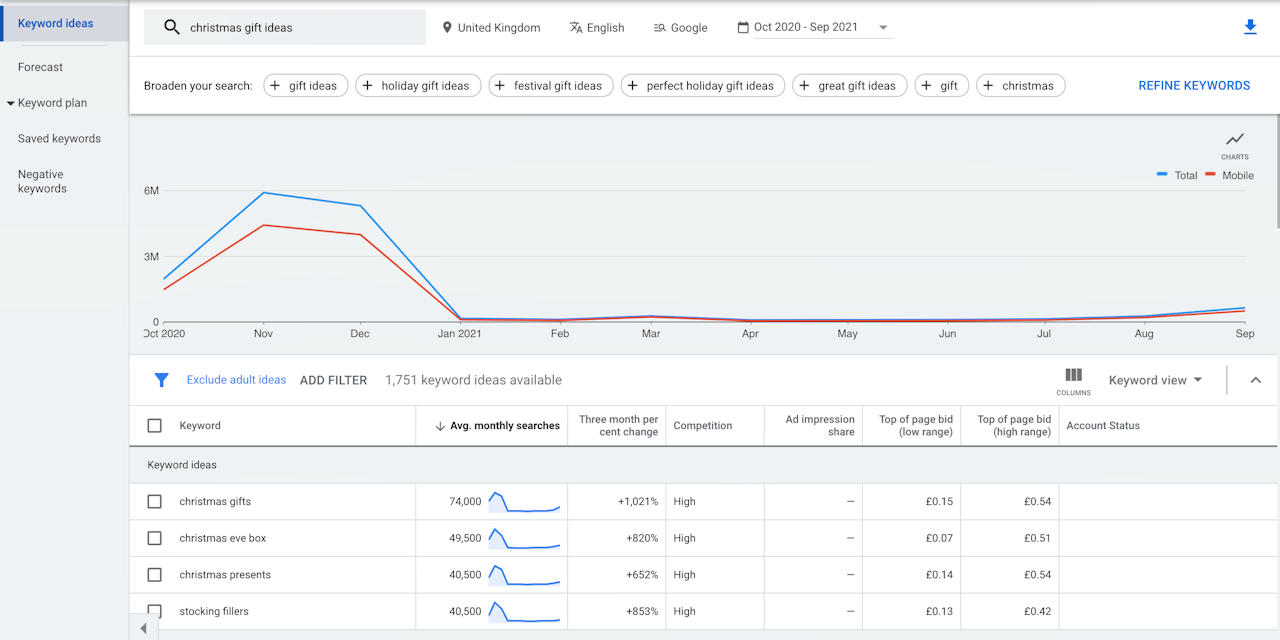Select the christmas eve box checkbox
The width and height of the screenshot is (1280, 640).
[155, 538]
